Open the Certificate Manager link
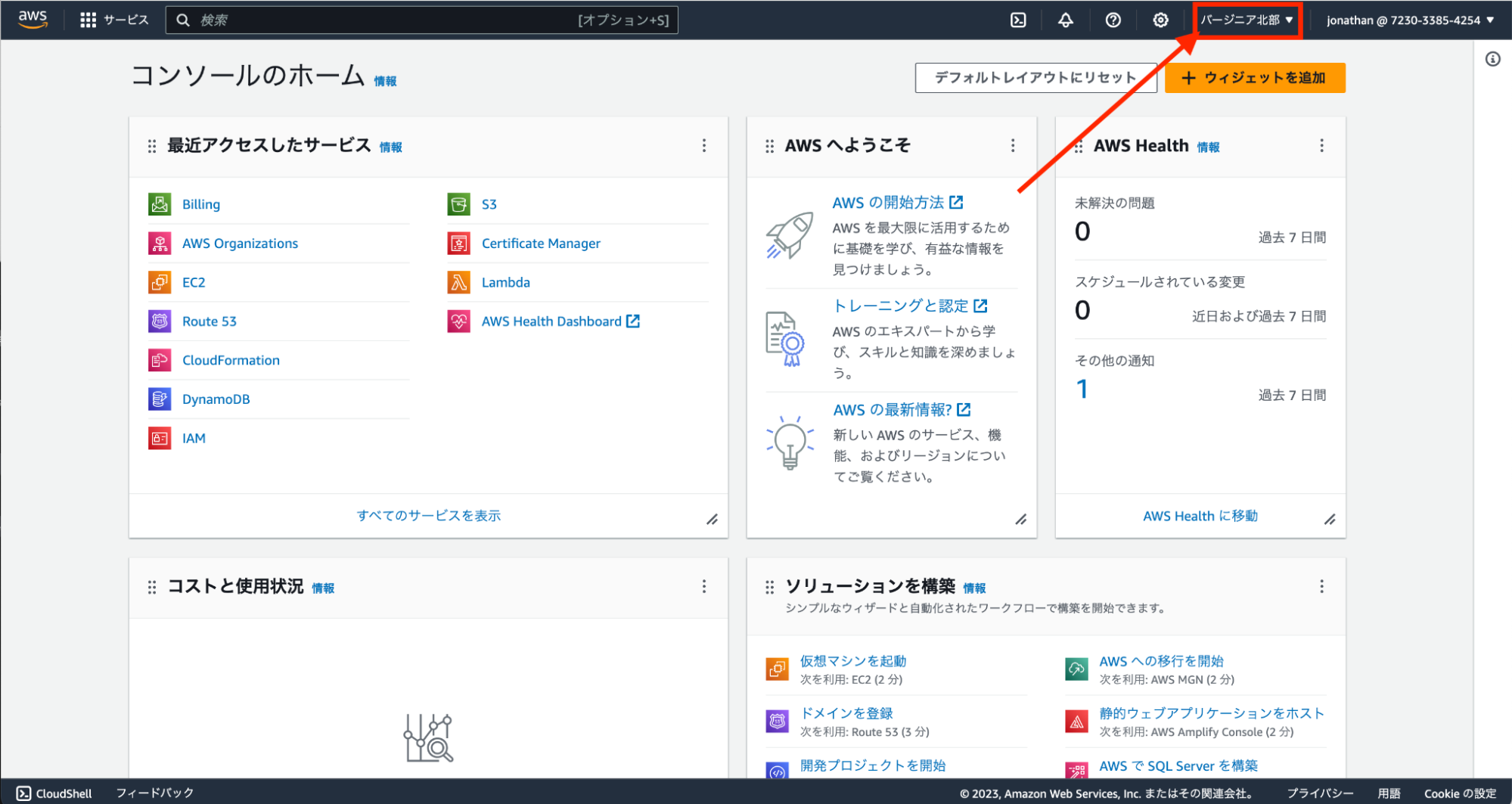 [541, 243]
